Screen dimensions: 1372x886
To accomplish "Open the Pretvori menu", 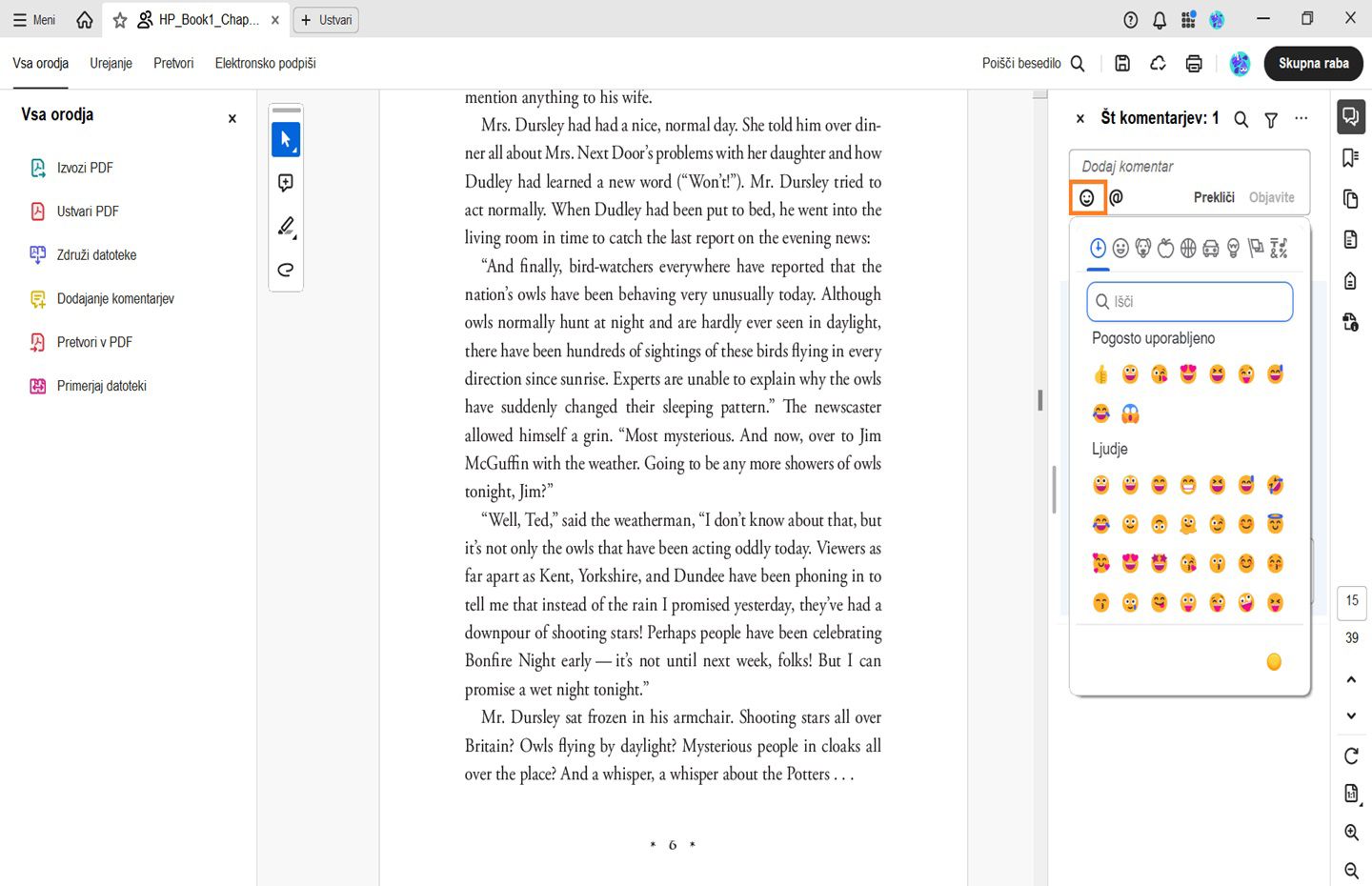I will pos(173,63).
